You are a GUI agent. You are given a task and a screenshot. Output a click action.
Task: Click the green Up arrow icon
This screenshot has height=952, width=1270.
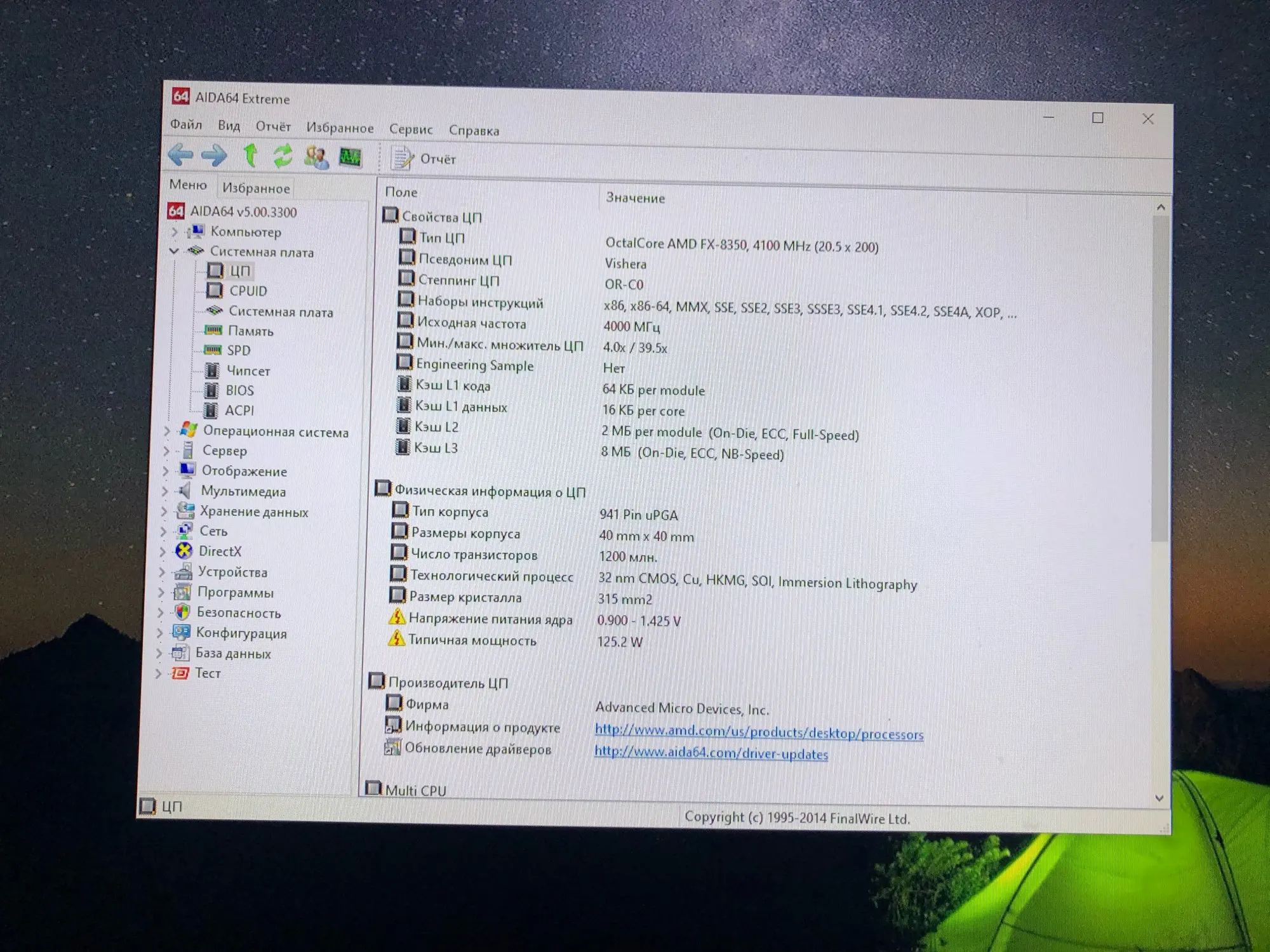coord(250,155)
